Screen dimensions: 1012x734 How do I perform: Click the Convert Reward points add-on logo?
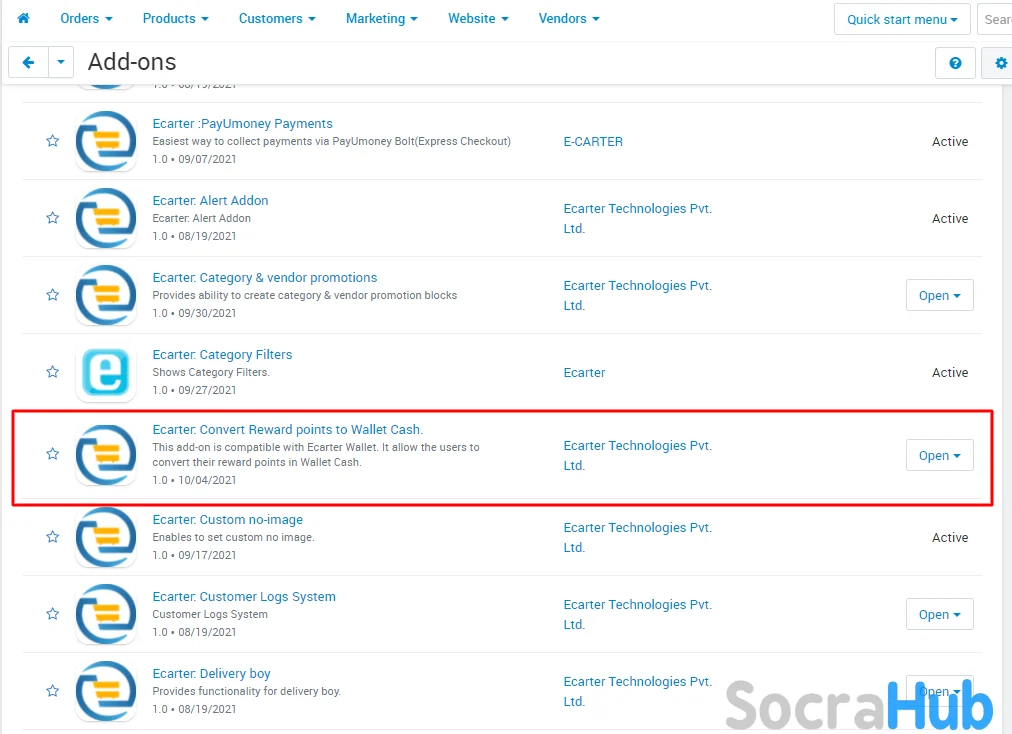(x=106, y=454)
